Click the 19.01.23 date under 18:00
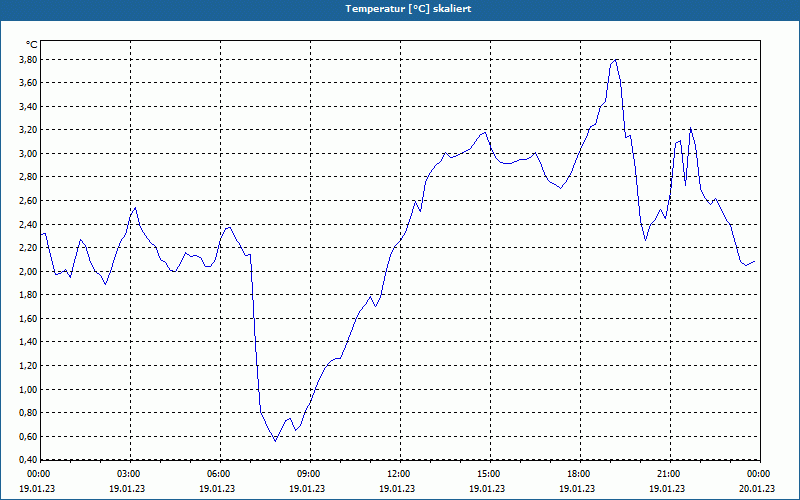This screenshot has height=500, width=800. point(577,488)
